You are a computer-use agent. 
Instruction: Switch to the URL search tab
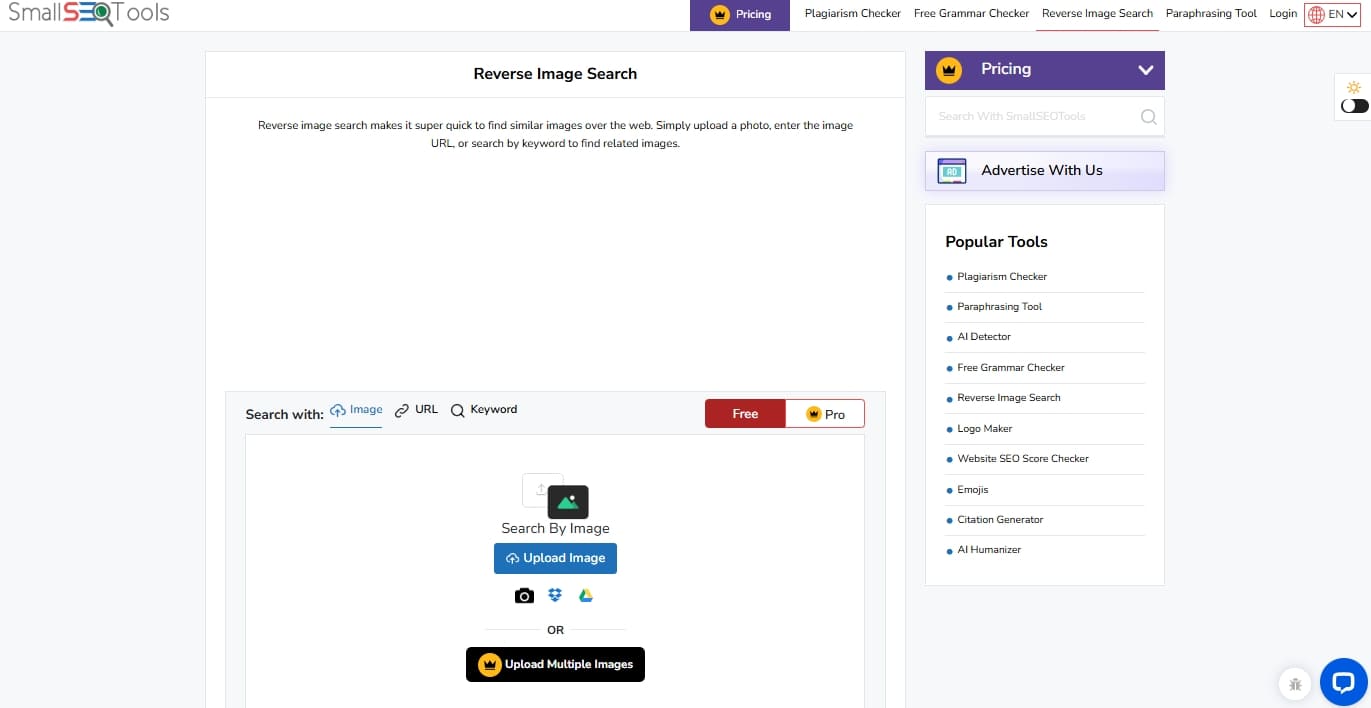417,410
